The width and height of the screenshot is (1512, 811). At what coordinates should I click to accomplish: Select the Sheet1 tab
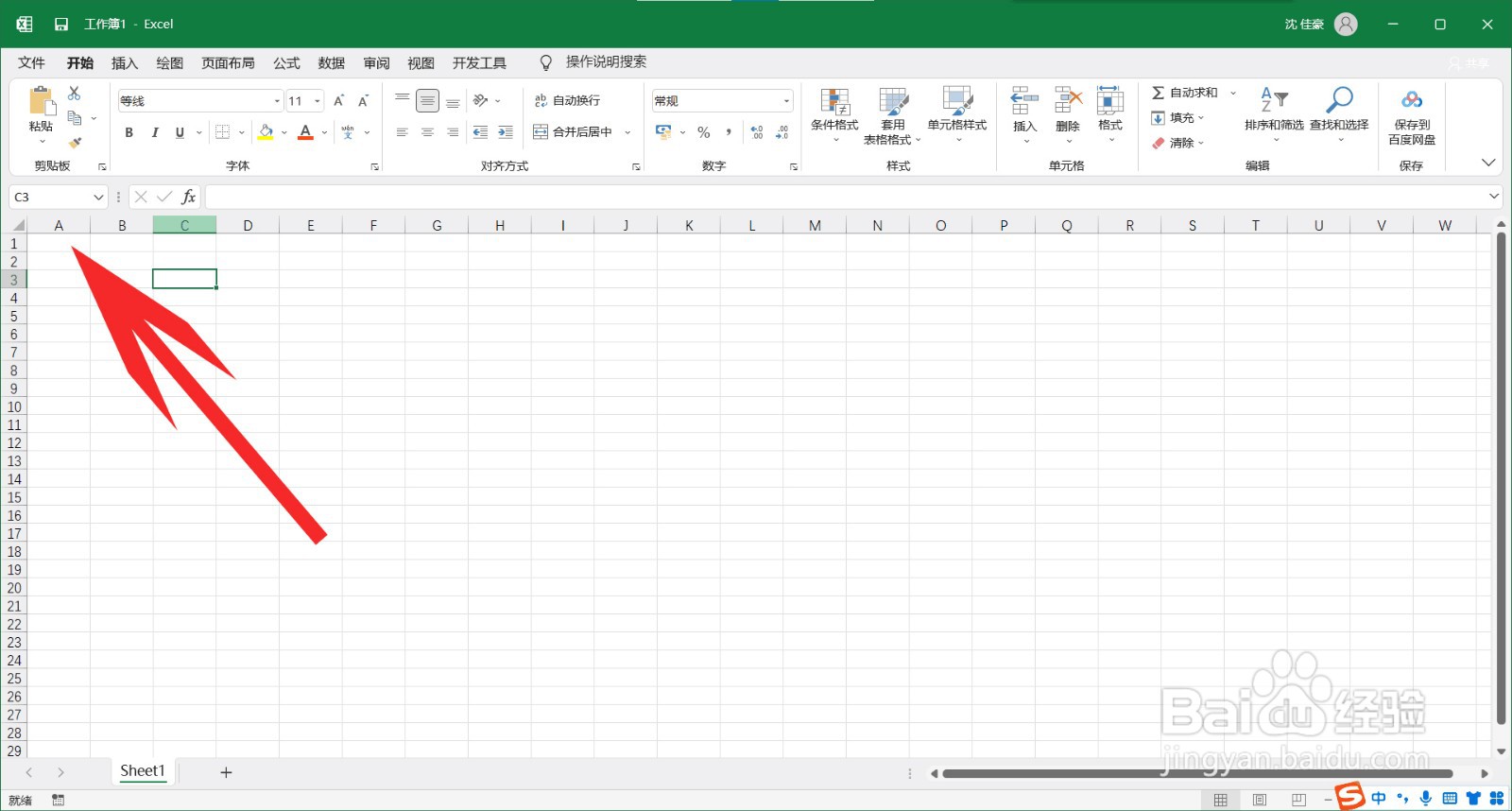click(143, 770)
